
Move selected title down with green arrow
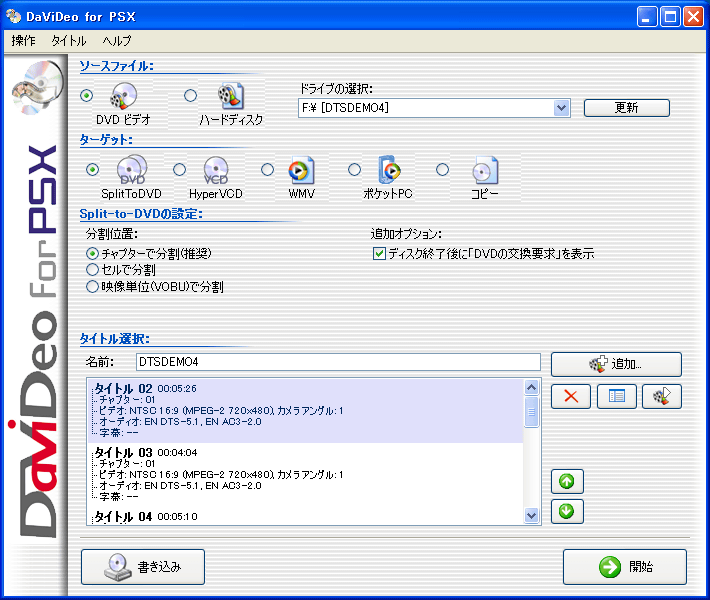(567, 511)
